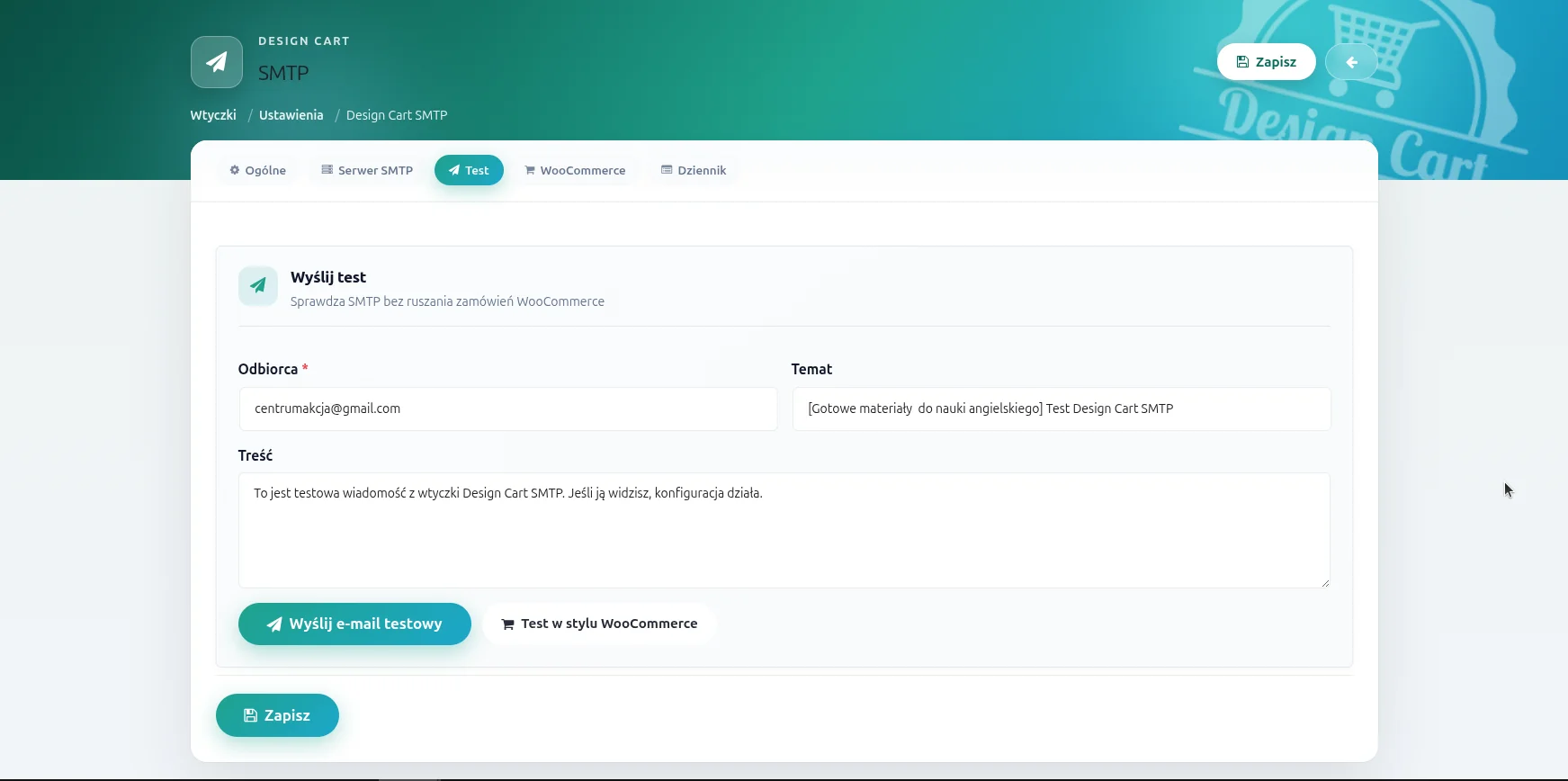Screen dimensions: 1568x781
Task: Open the Serwer SMTP tab
Action: pyautogui.click(x=367, y=170)
